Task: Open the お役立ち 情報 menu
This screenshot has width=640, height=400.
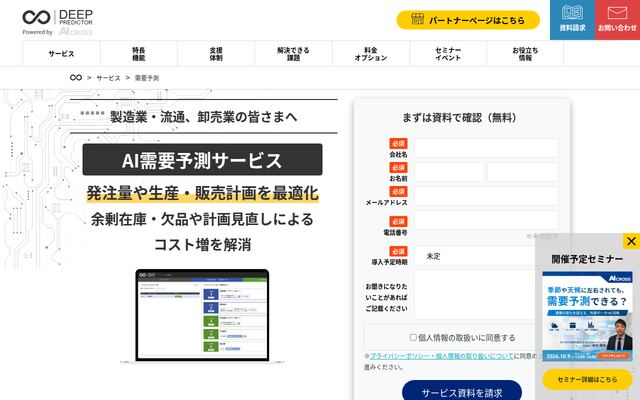Action: coord(525,54)
